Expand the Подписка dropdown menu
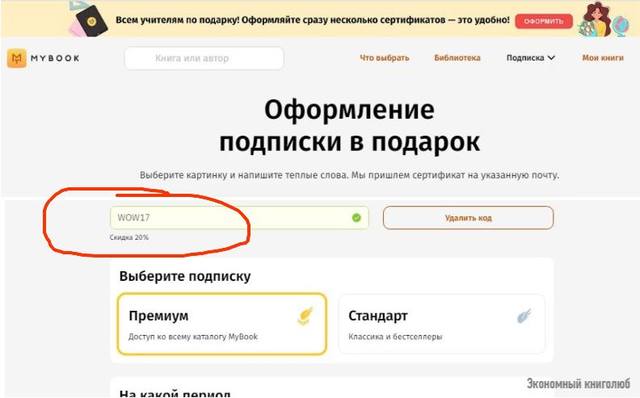The height and width of the screenshot is (398, 640). coord(530,58)
